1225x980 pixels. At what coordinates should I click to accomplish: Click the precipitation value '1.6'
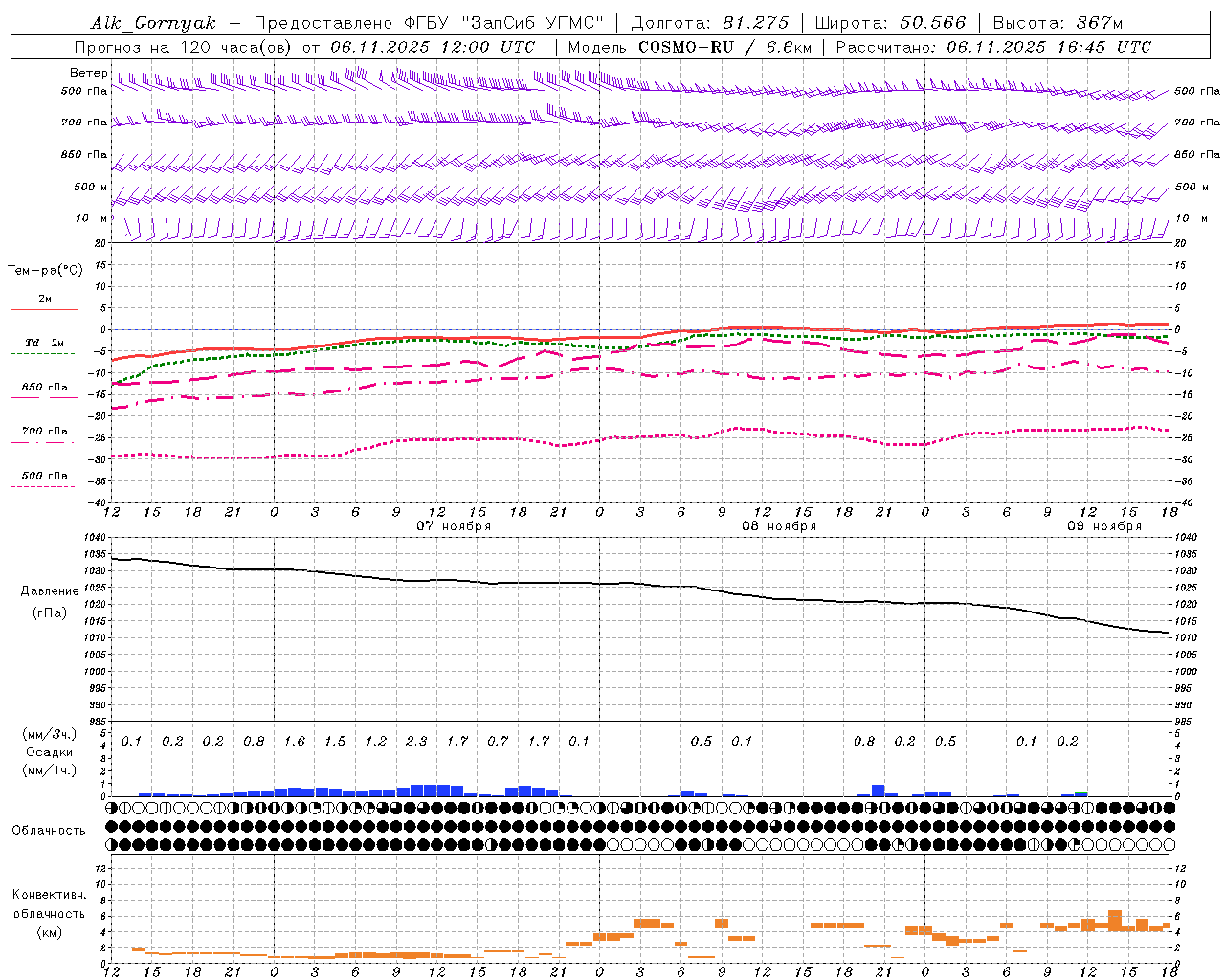[x=295, y=742]
